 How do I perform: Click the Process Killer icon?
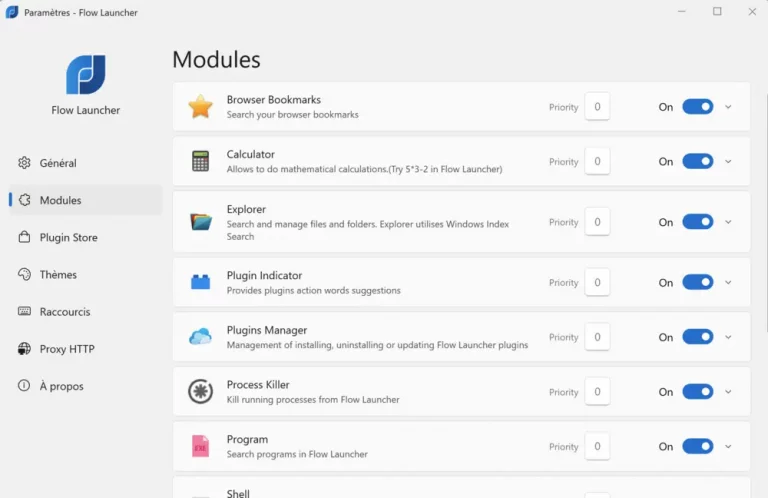tap(201, 392)
